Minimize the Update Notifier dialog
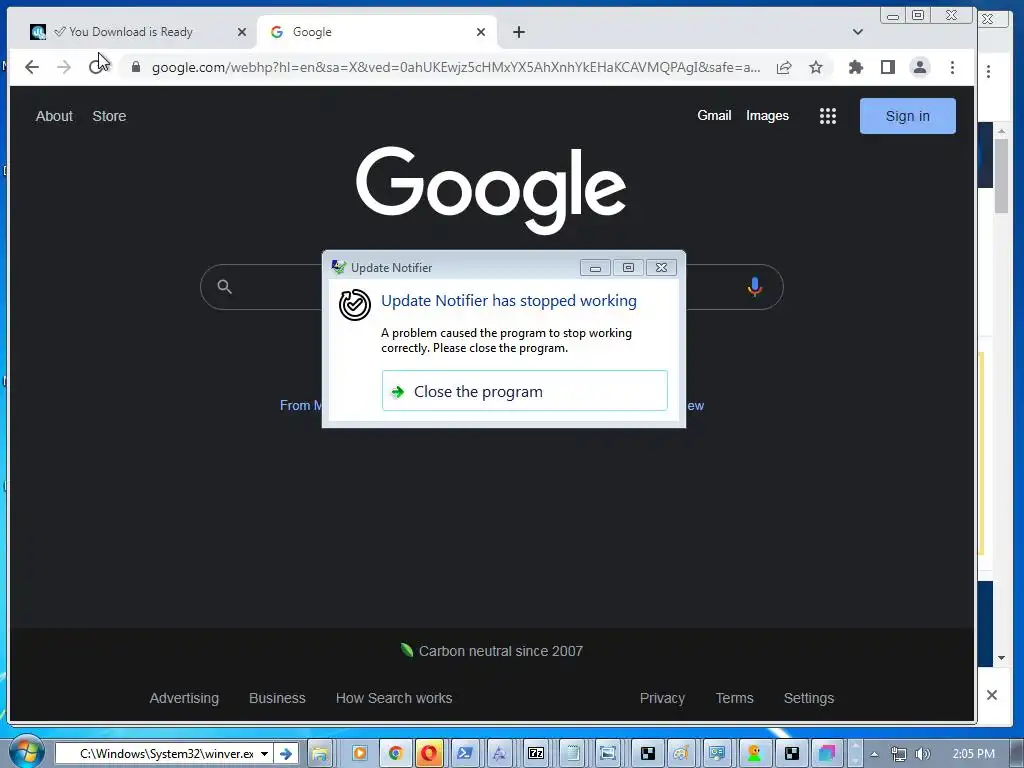This screenshot has height=768, width=1024. [595, 268]
